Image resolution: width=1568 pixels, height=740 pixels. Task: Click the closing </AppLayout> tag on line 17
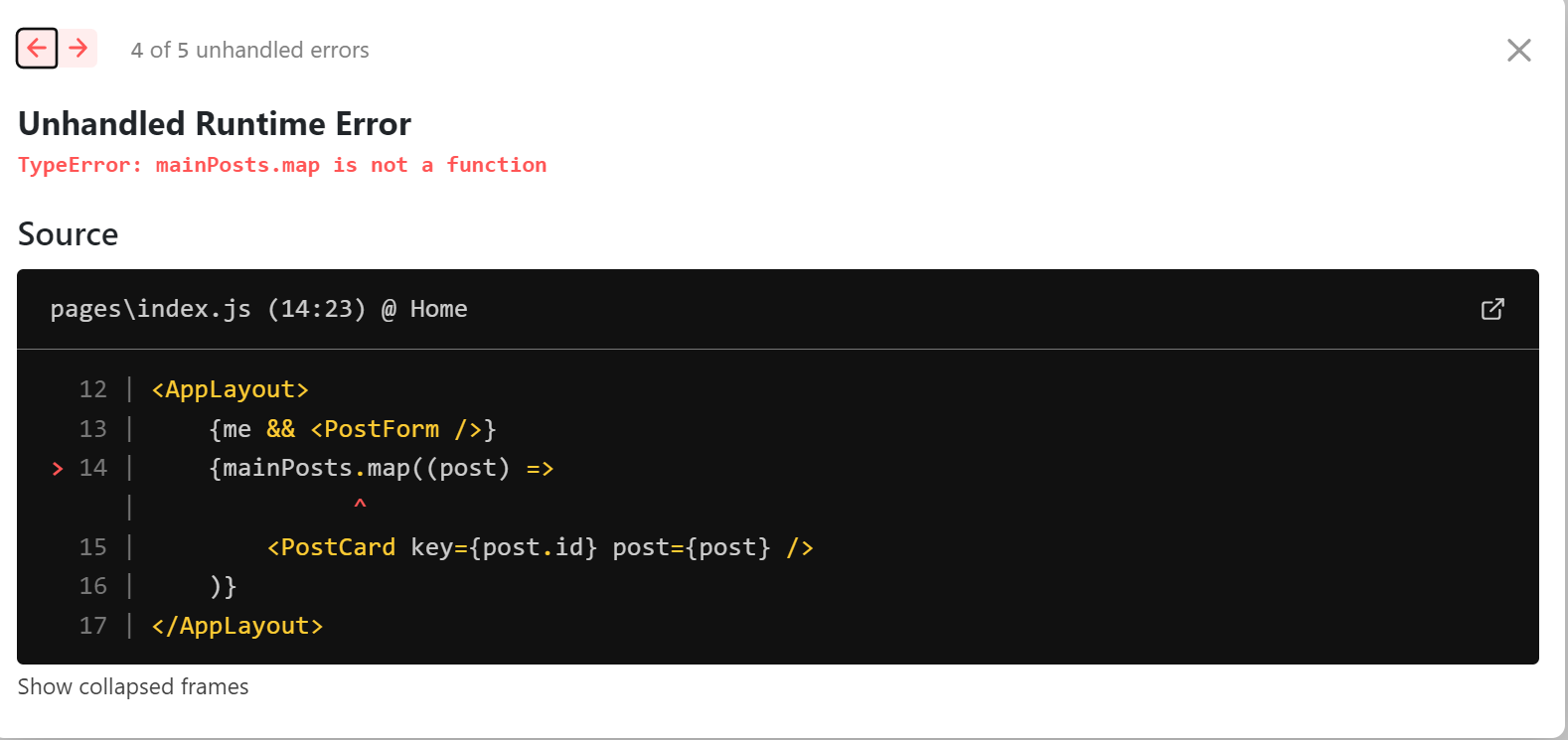[x=236, y=626]
